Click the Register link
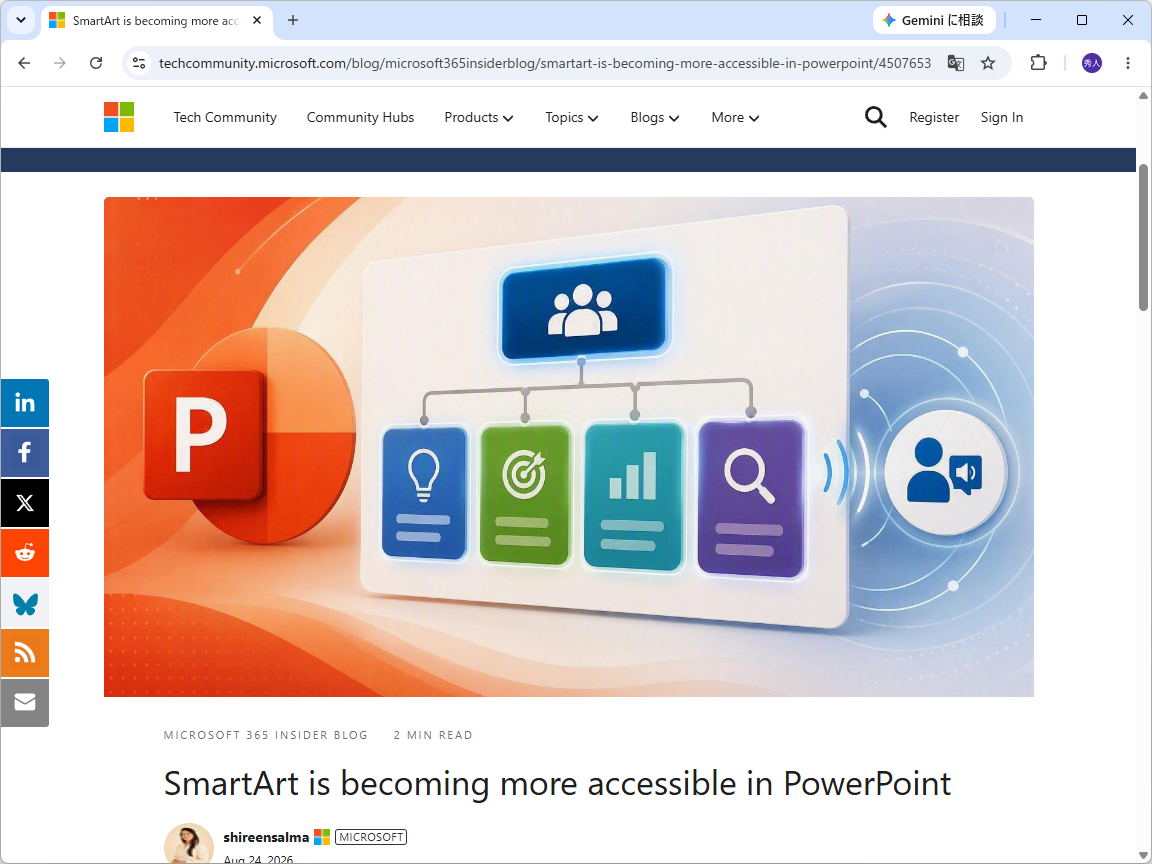Viewport: 1152px width, 864px height. pyautogui.click(x=934, y=118)
